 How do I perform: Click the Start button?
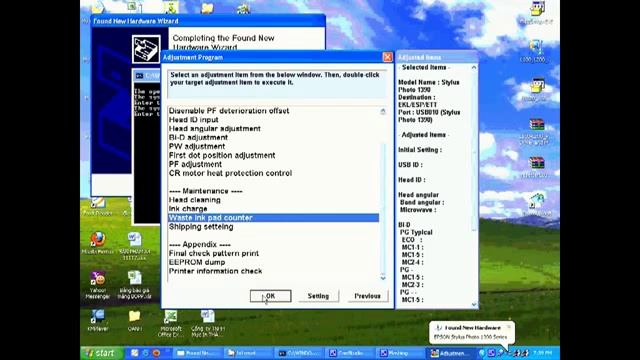(102, 353)
